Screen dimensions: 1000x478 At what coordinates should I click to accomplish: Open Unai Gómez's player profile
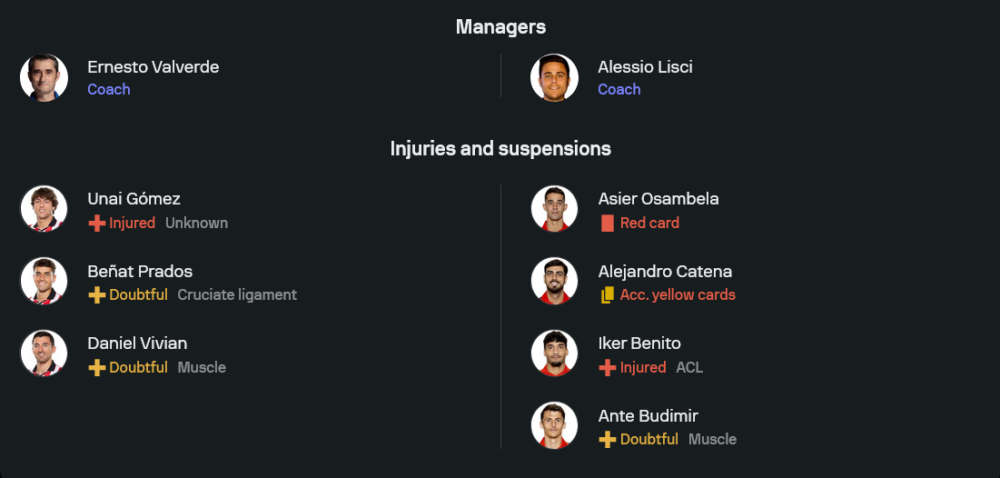134,199
